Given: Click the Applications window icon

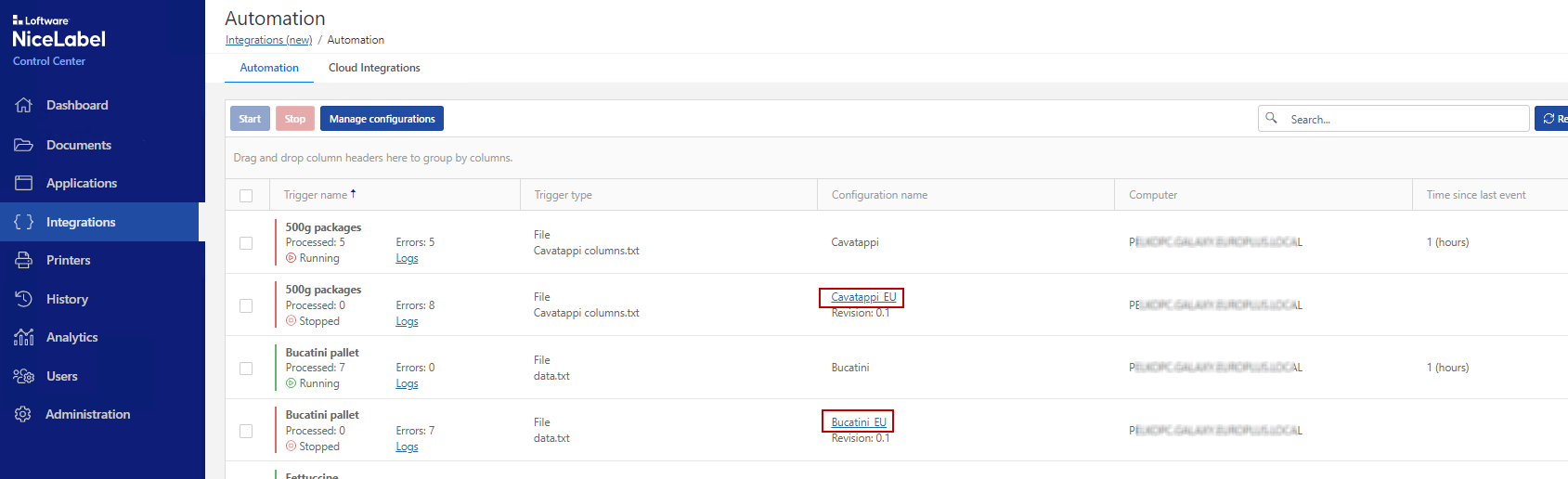Looking at the screenshot, I should (x=24, y=183).
